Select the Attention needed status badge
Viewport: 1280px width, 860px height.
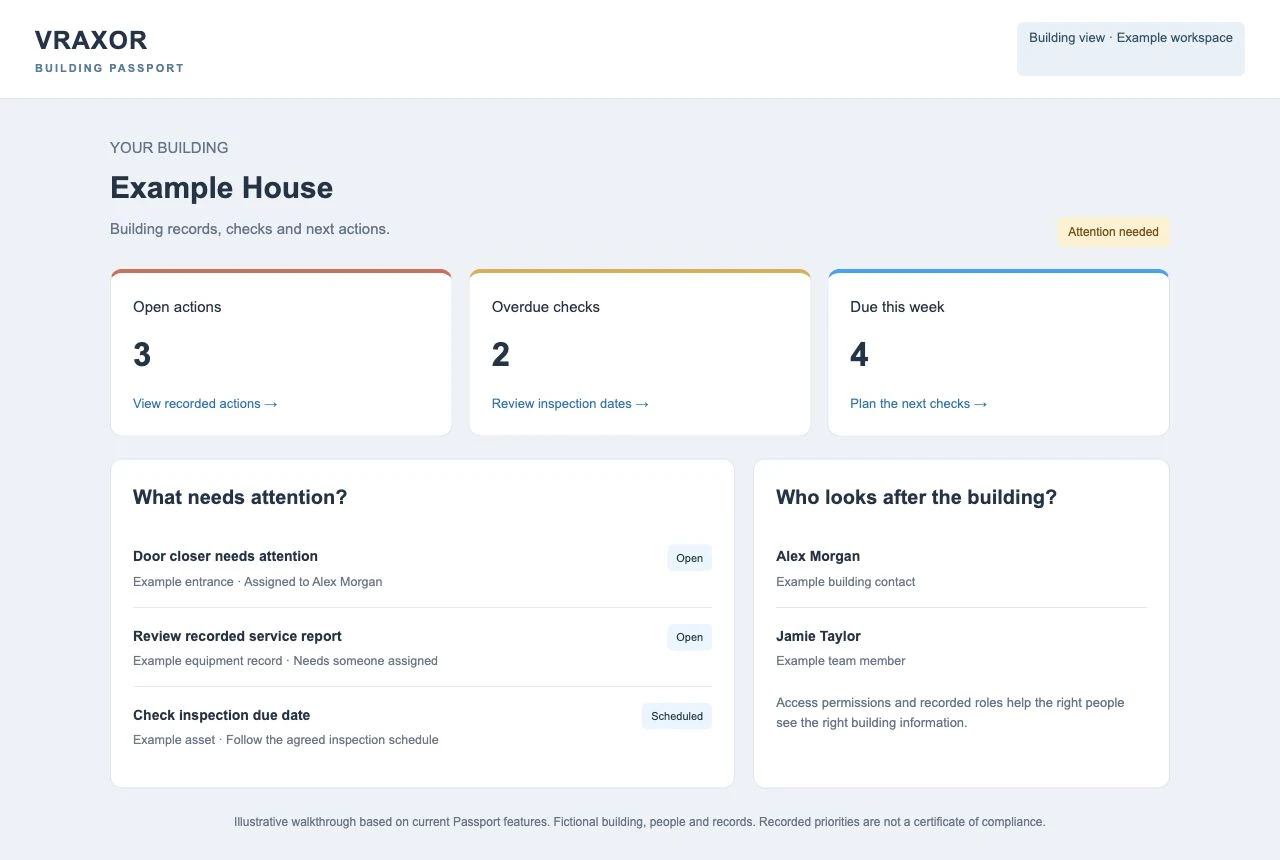(x=1113, y=232)
